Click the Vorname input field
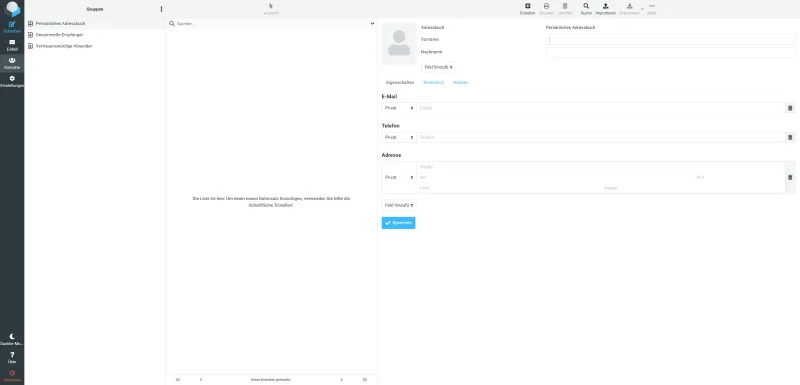The image size is (800, 385). pyautogui.click(x=670, y=39)
